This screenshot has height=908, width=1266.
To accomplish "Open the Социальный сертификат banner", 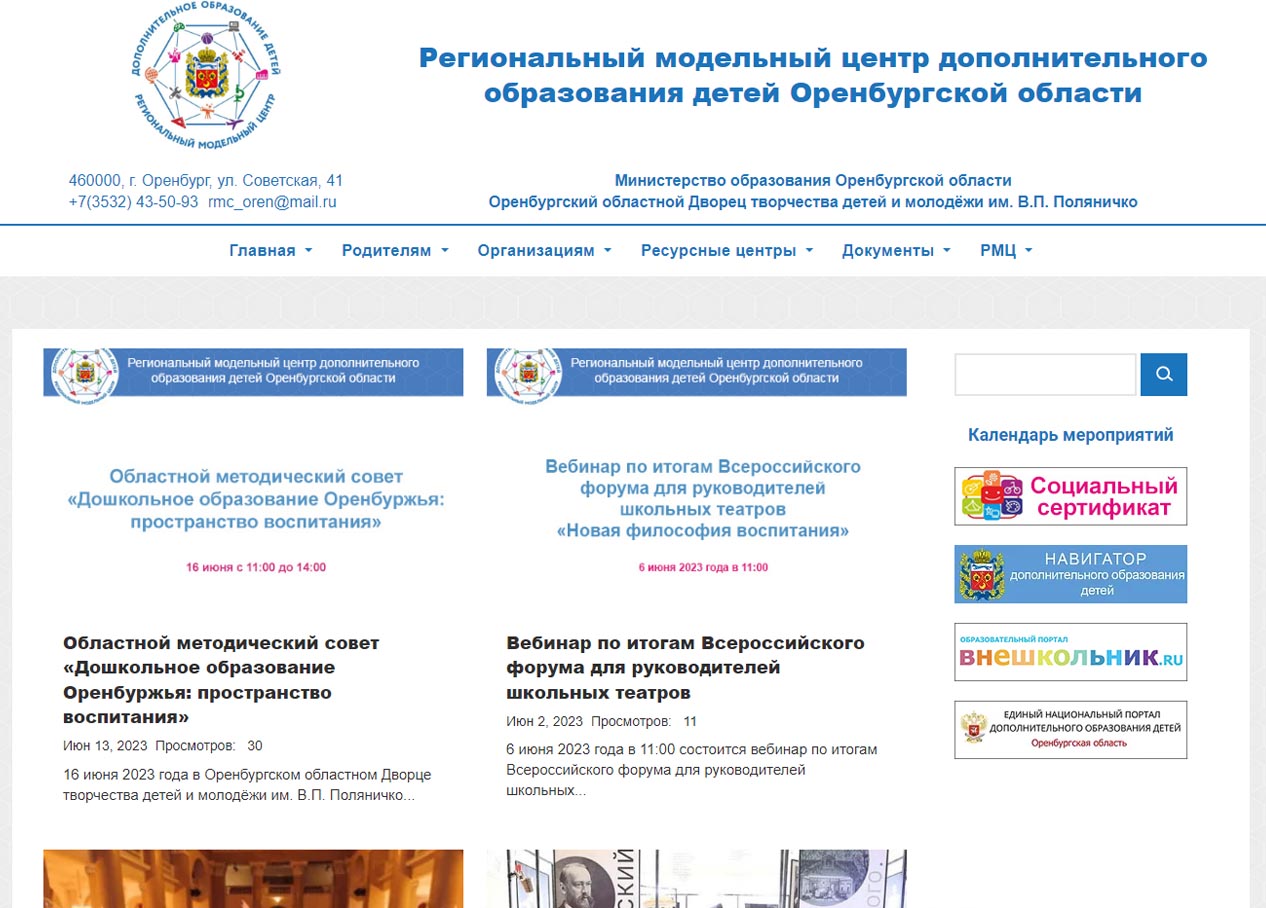I will (x=1070, y=496).
